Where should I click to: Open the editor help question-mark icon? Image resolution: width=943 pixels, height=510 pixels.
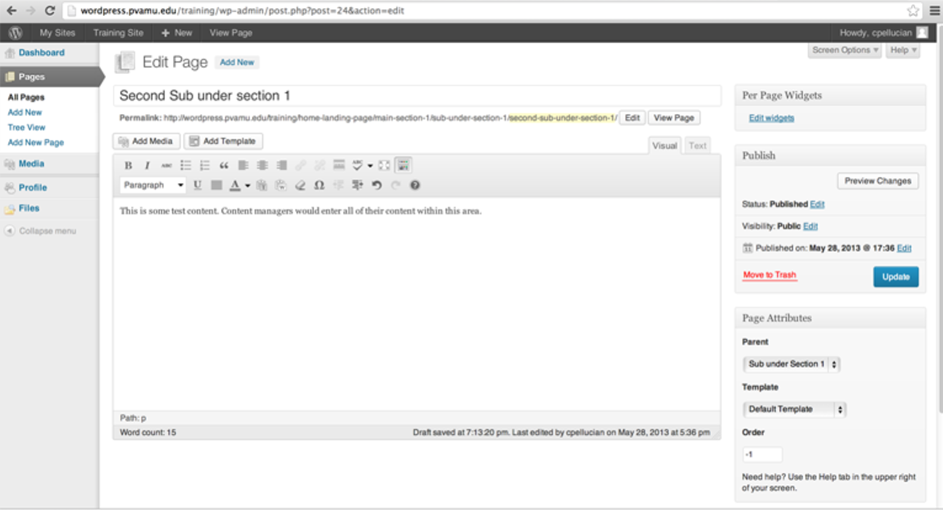point(415,185)
